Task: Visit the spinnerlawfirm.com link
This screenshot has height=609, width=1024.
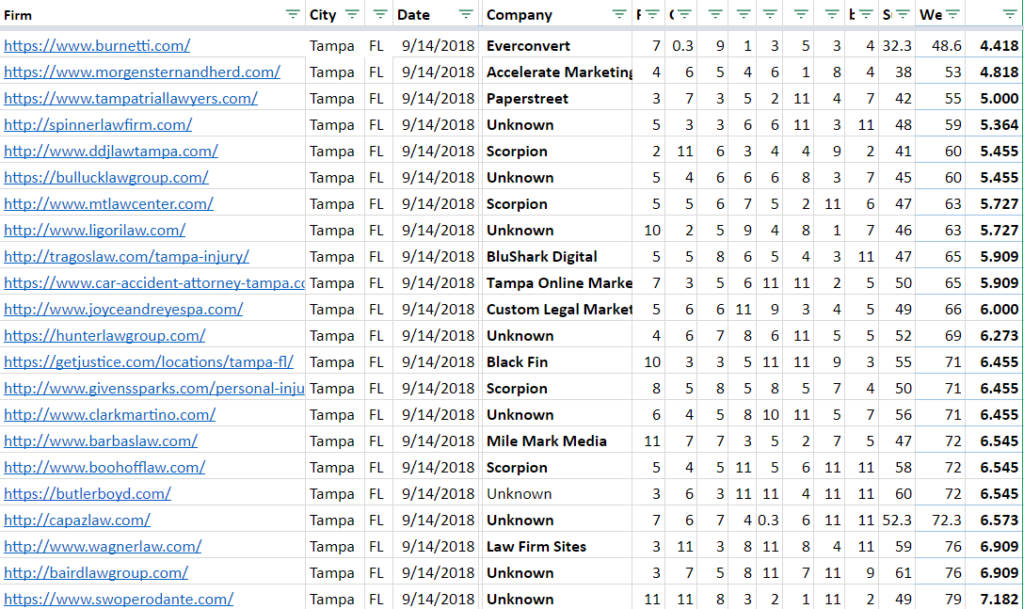Action: click(98, 125)
